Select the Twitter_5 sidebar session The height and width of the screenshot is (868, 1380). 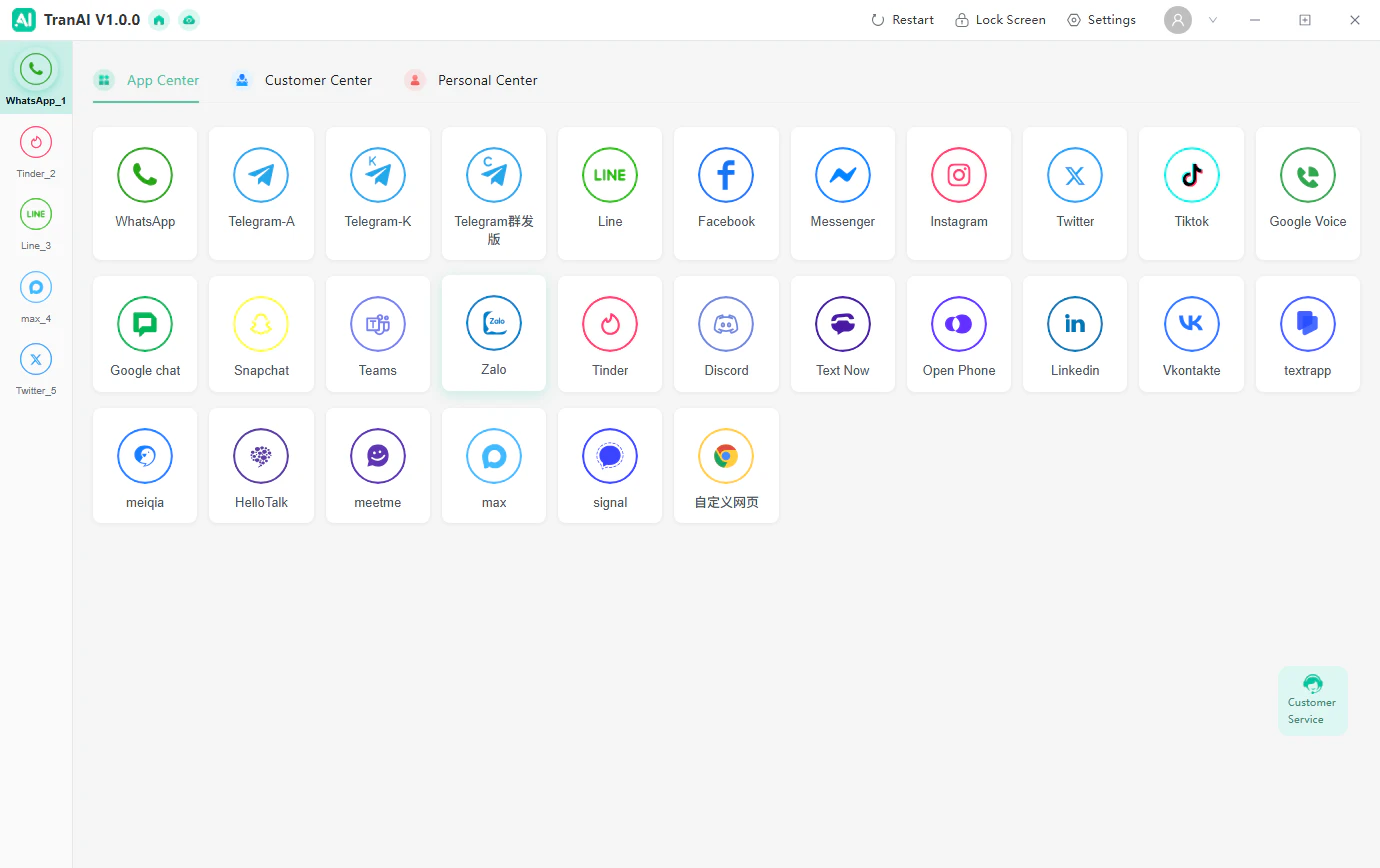[x=36, y=369]
